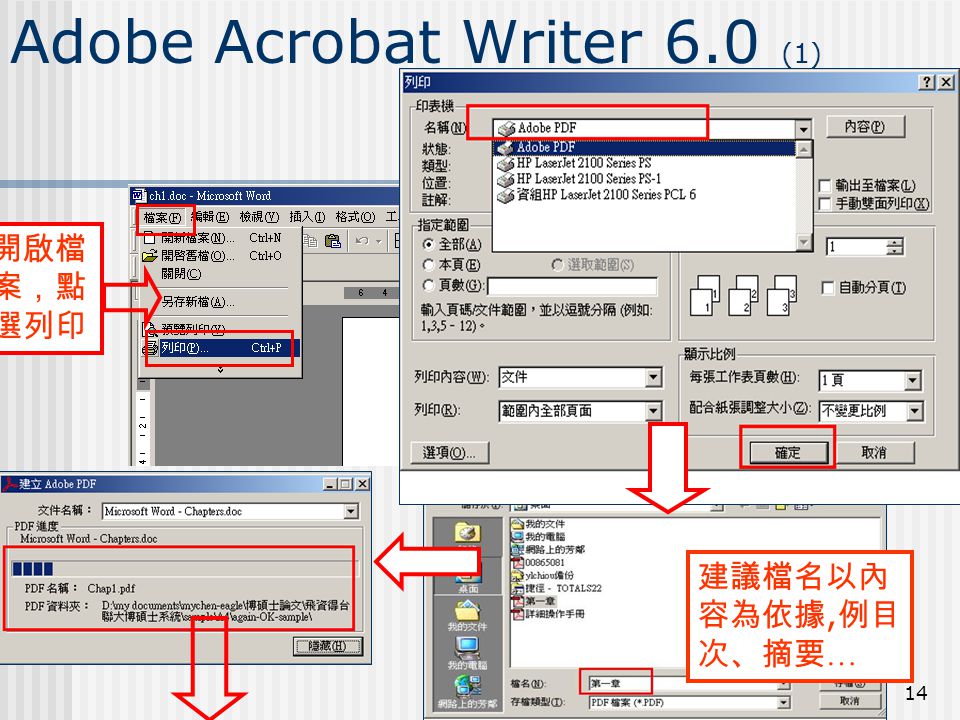Open the printer 名稱 dropdown arrow
The height and width of the screenshot is (720, 960).
[x=803, y=129]
